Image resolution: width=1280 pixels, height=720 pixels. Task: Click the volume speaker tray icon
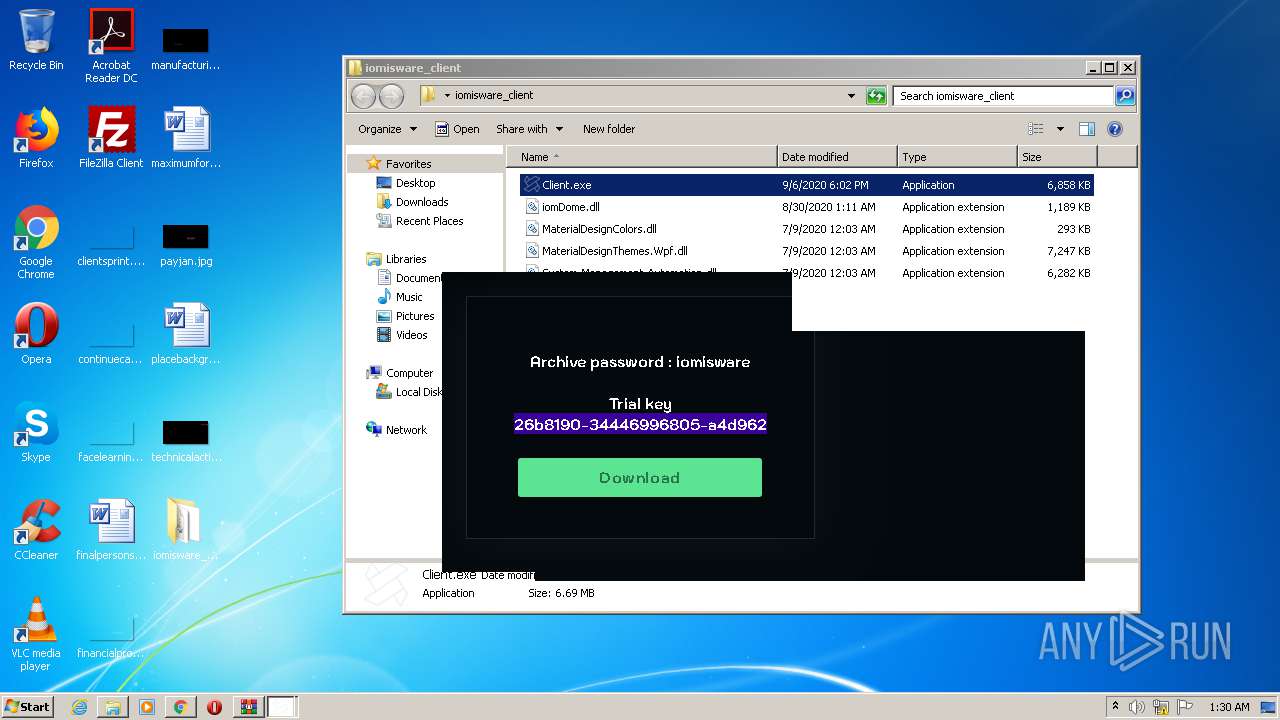tap(1137, 707)
